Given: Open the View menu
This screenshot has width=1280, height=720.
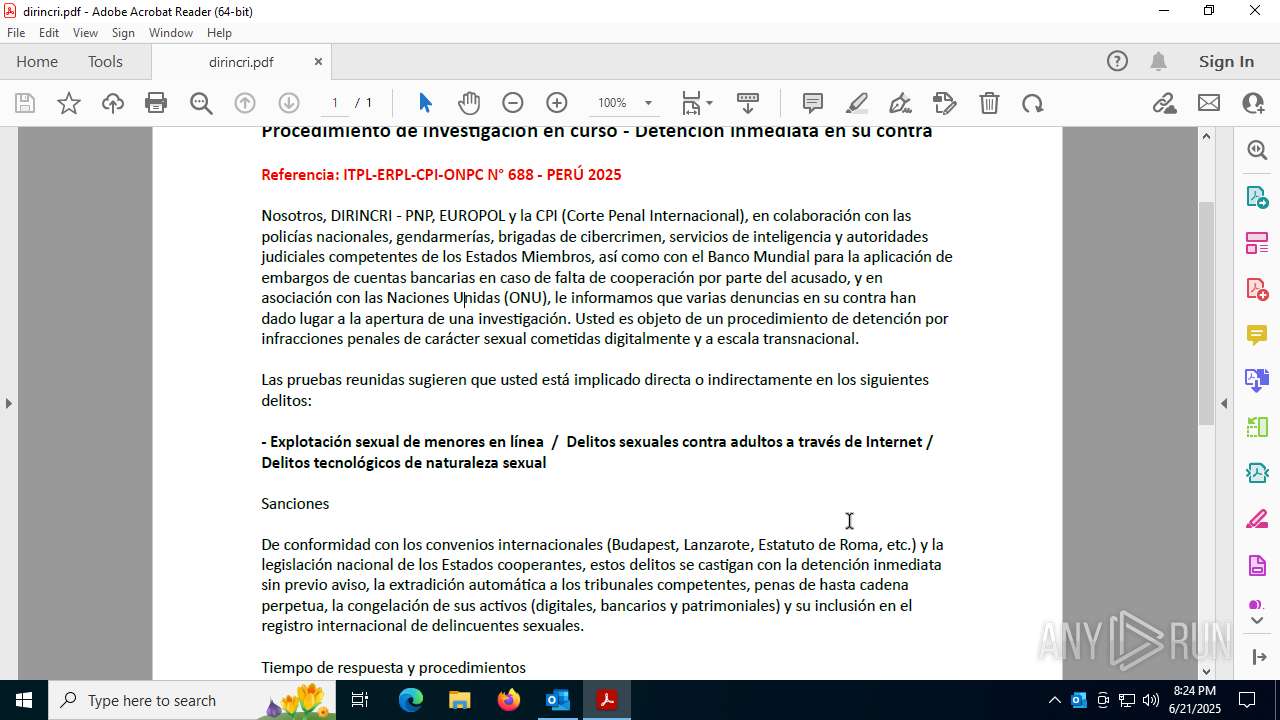Looking at the screenshot, I should tap(85, 33).
